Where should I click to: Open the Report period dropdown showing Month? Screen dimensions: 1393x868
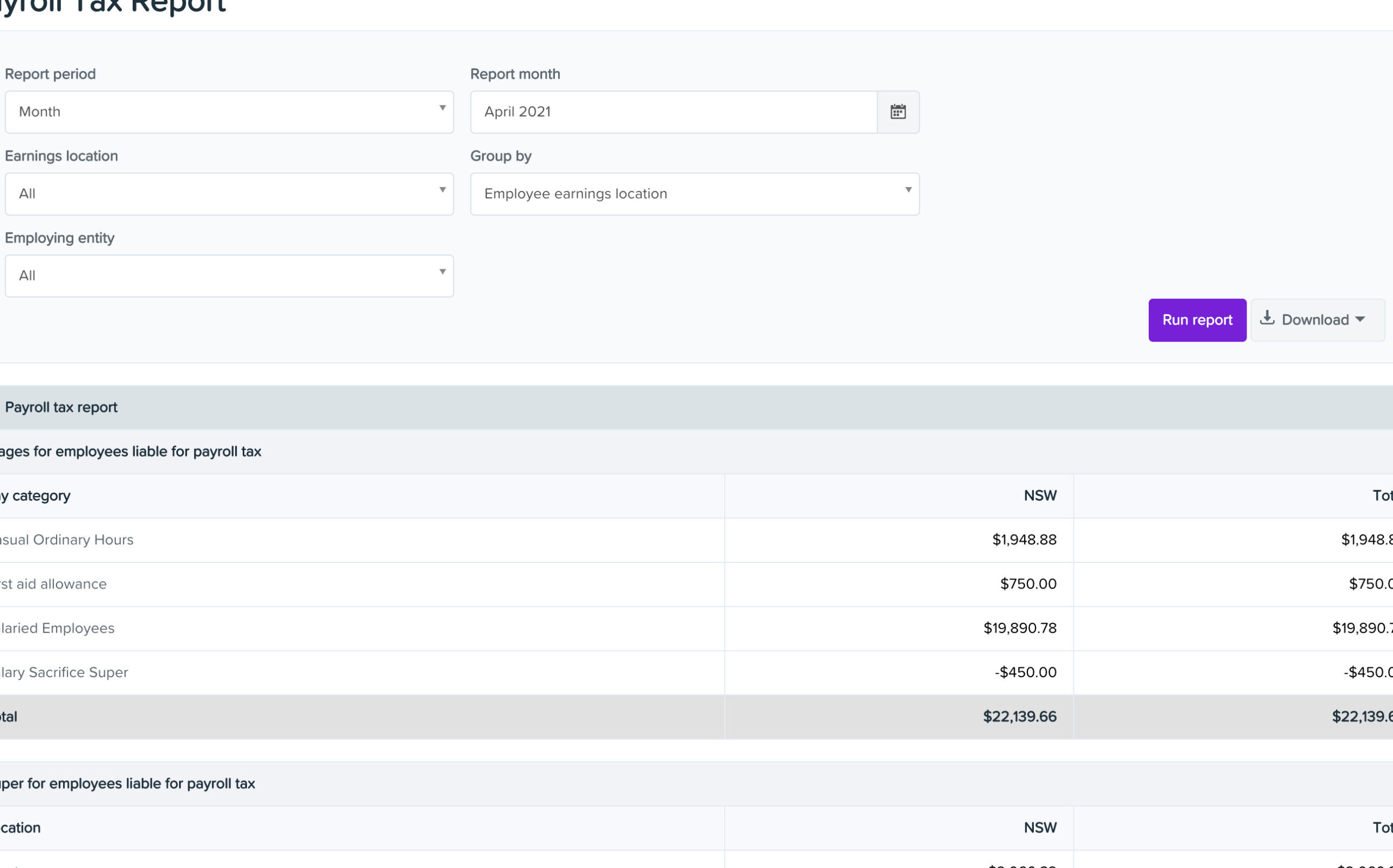click(229, 112)
